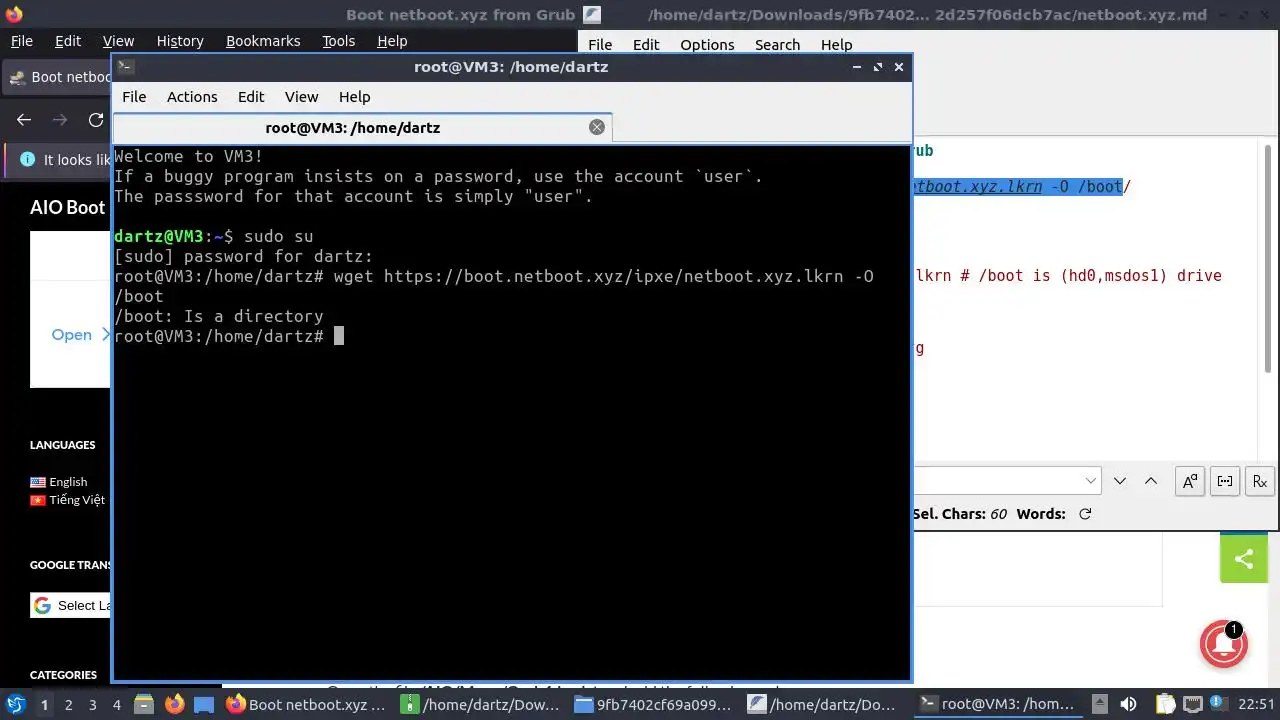This screenshot has width=1280, height=720.
Task: Switch to the root@VM3 terminal taskbar entry
Action: click(x=1000, y=705)
